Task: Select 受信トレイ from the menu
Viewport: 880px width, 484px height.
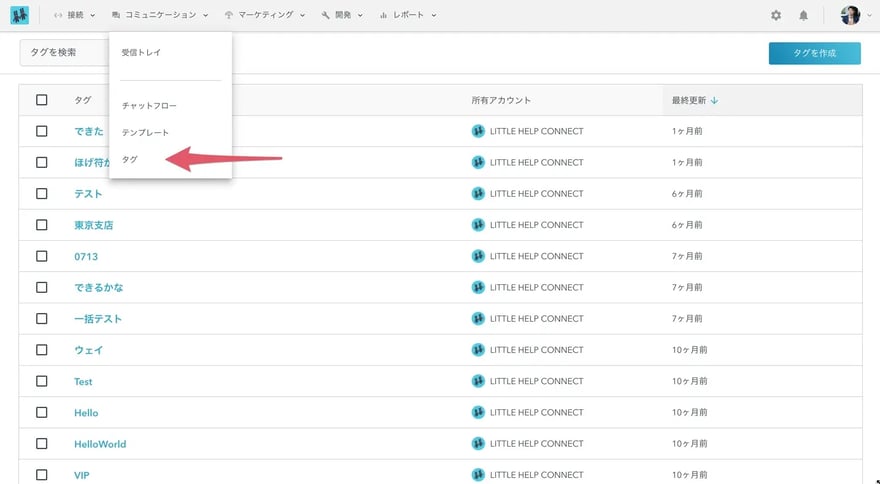Action: point(141,52)
